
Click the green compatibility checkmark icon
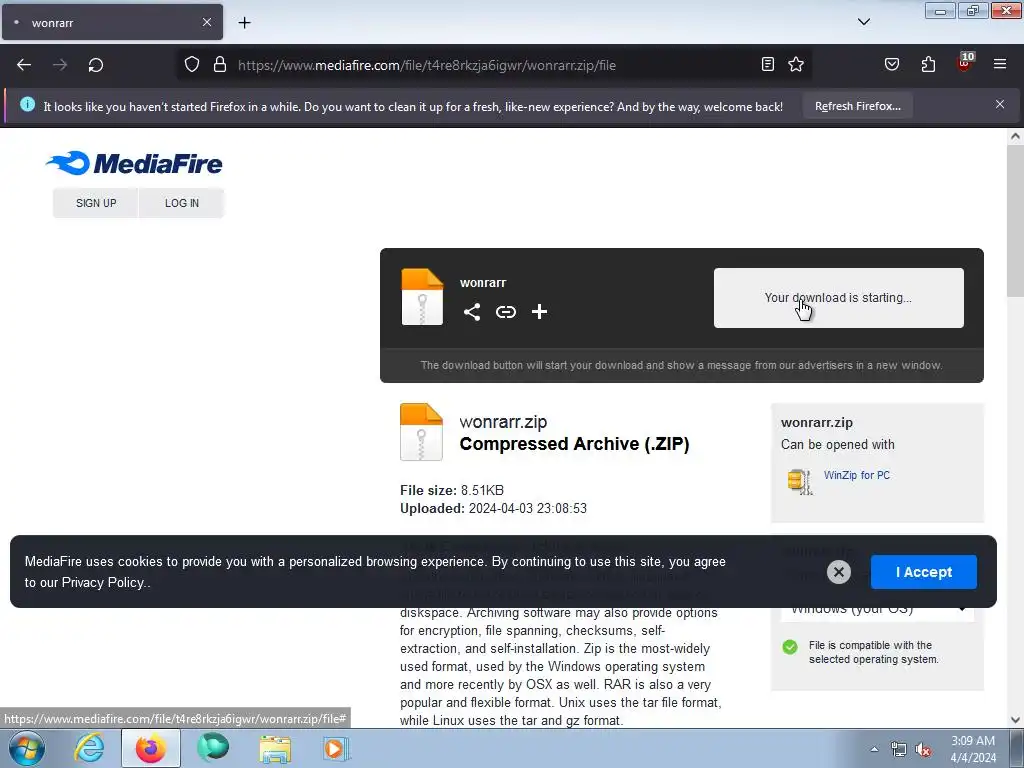pos(790,647)
